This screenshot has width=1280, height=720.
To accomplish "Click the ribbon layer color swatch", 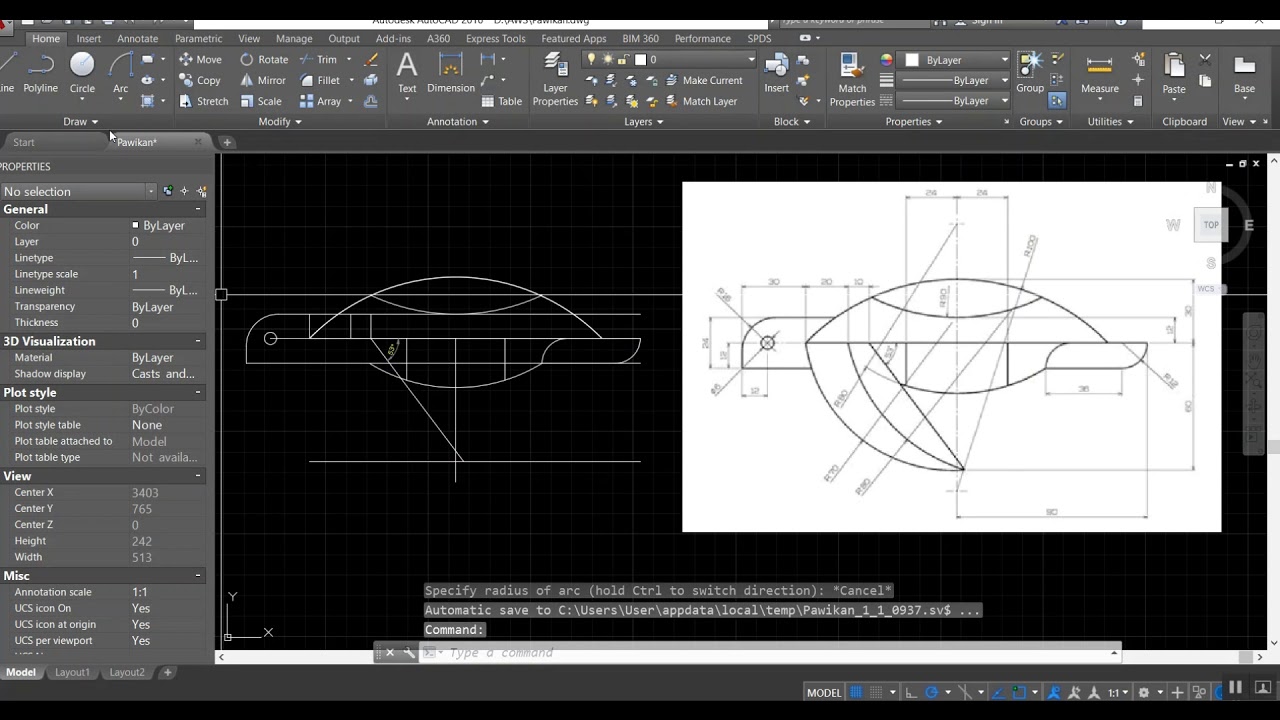I will (x=640, y=60).
